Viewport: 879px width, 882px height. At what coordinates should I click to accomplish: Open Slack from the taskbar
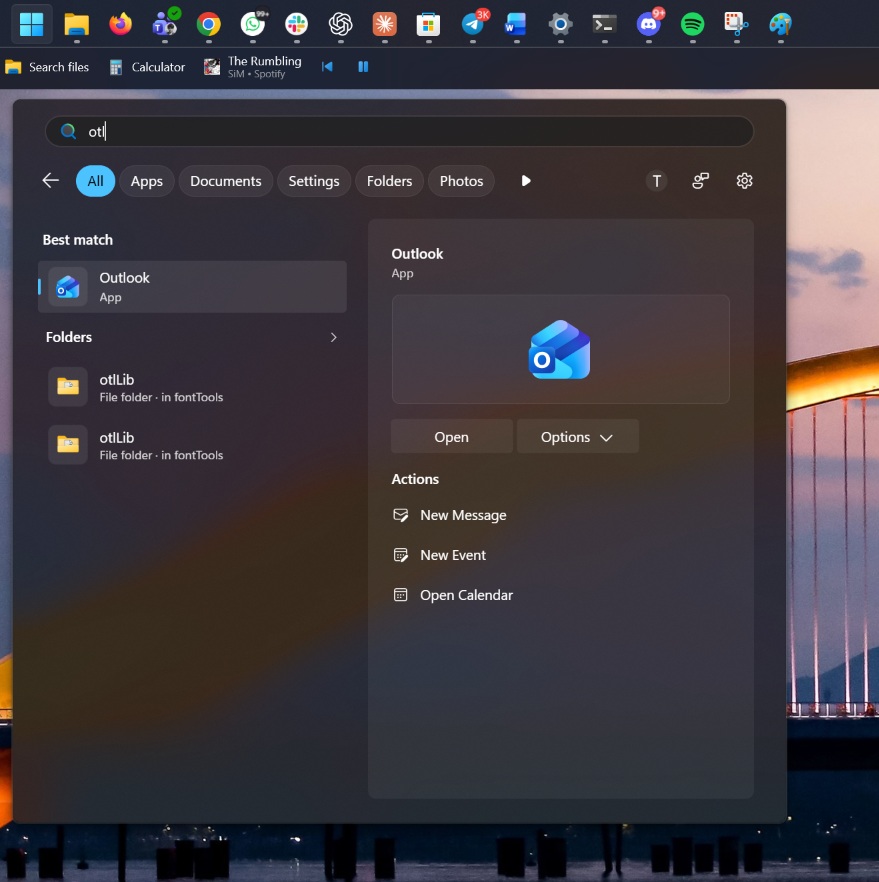click(297, 24)
